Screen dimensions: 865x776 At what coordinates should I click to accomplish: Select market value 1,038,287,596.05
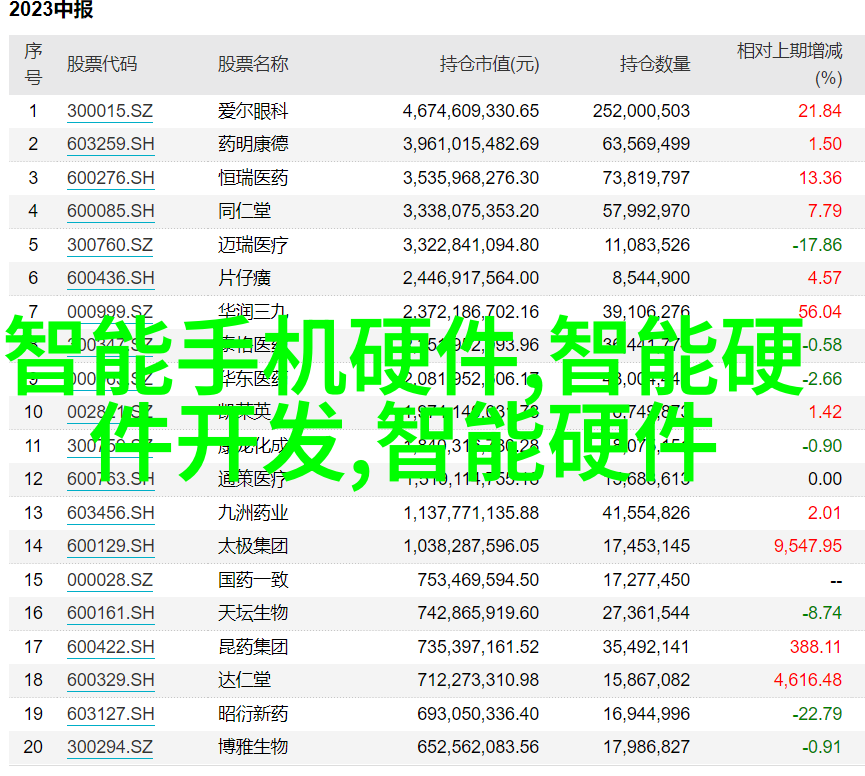point(471,546)
